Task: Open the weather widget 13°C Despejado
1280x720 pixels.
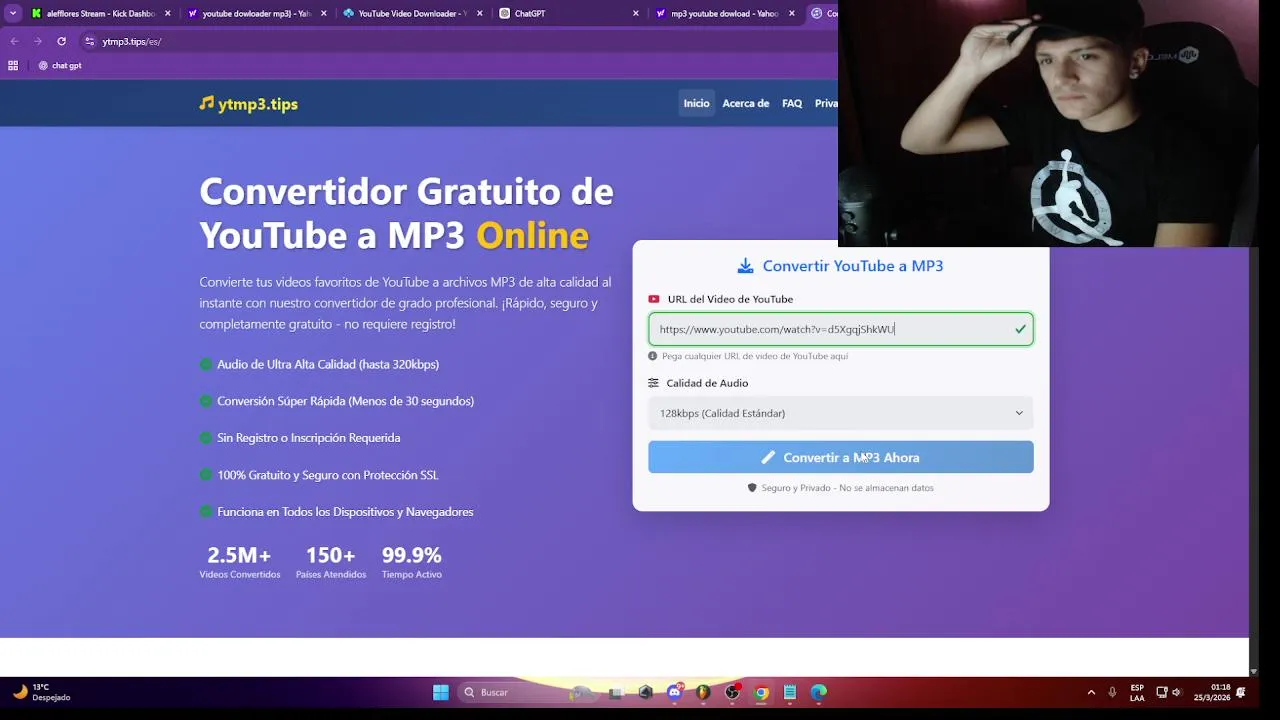Action: tap(42, 692)
